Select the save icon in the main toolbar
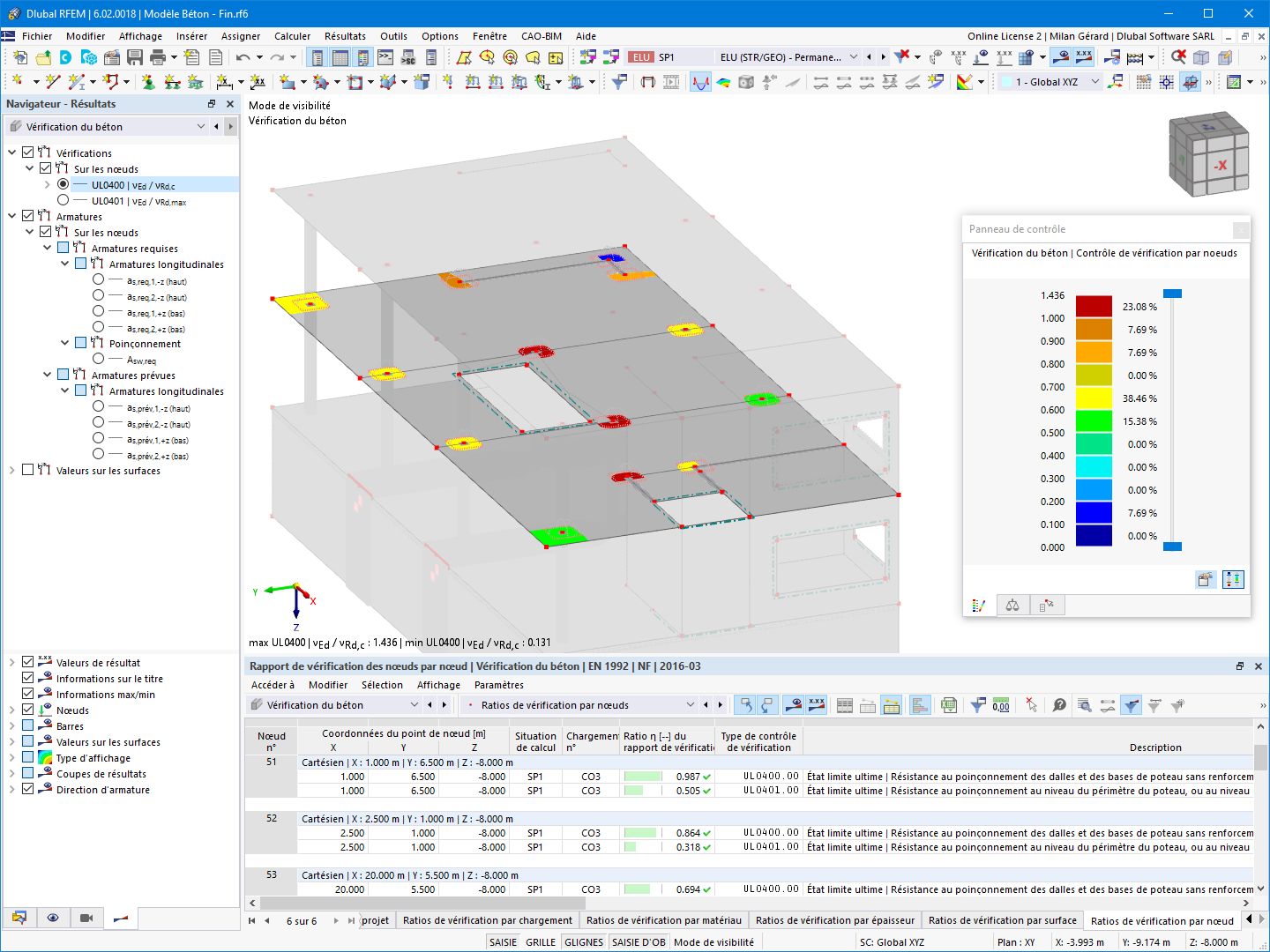Viewport: 1270px width, 952px height. [x=134, y=56]
